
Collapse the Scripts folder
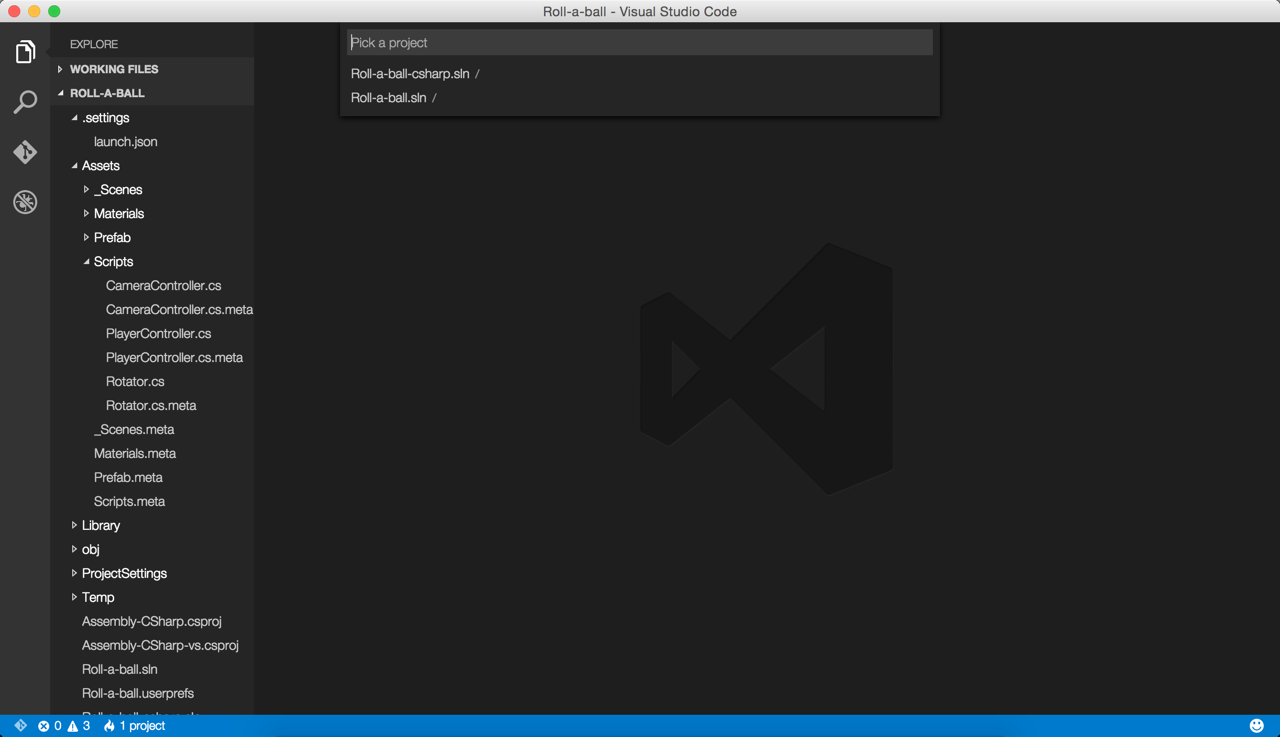pyautogui.click(x=152, y=262)
